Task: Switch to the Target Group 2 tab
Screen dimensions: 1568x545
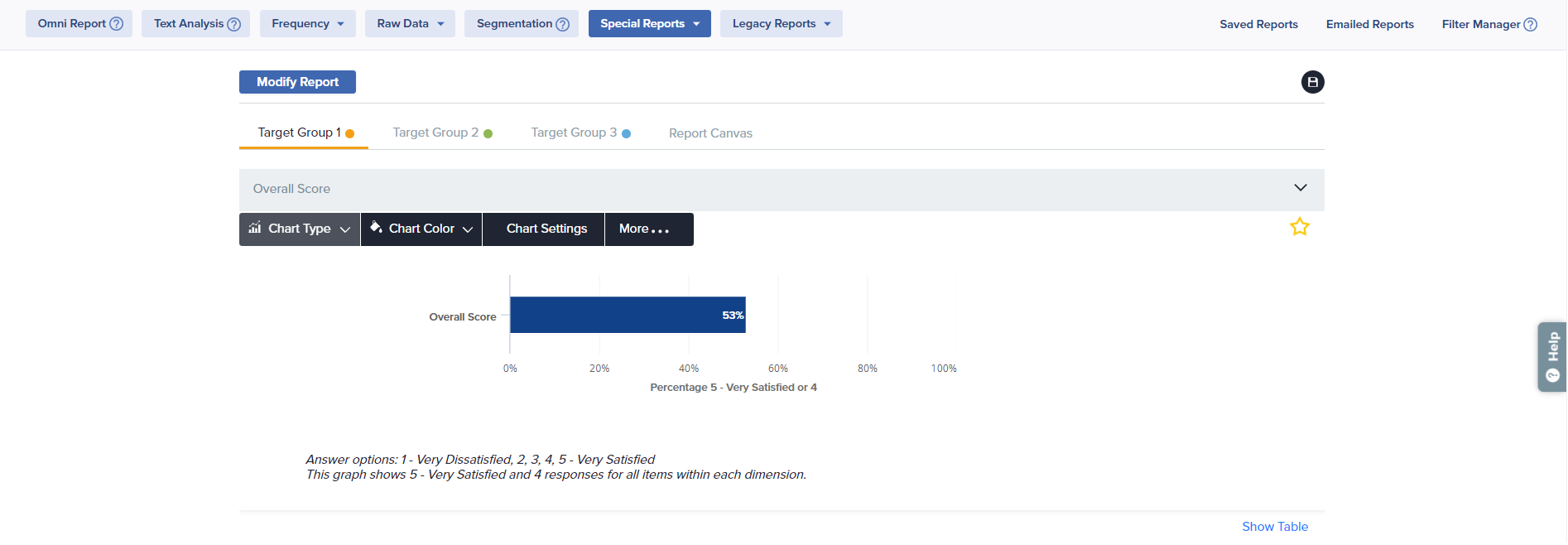Action: pos(442,133)
